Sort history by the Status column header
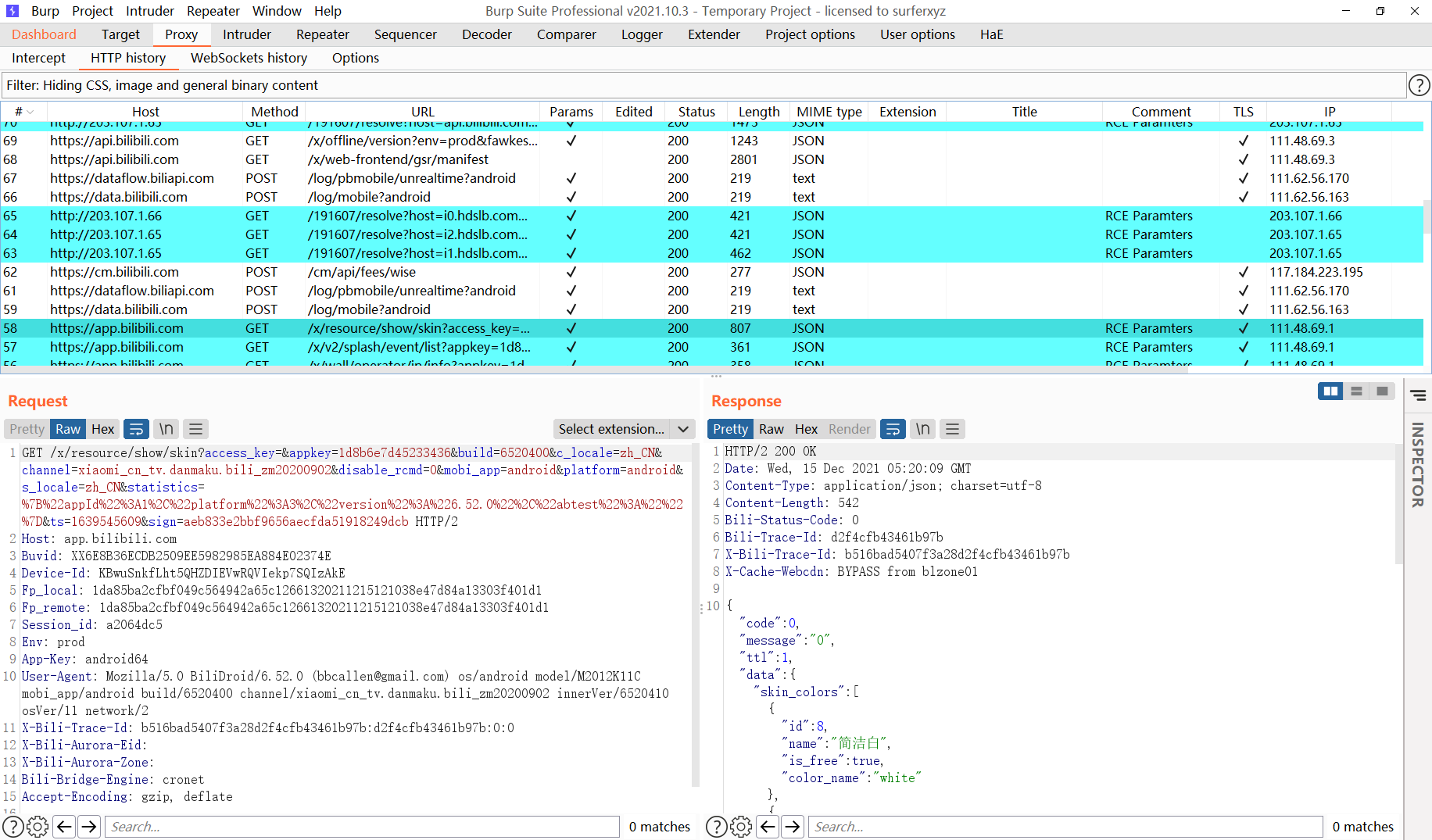This screenshot has width=1432, height=840. point(696,112)
